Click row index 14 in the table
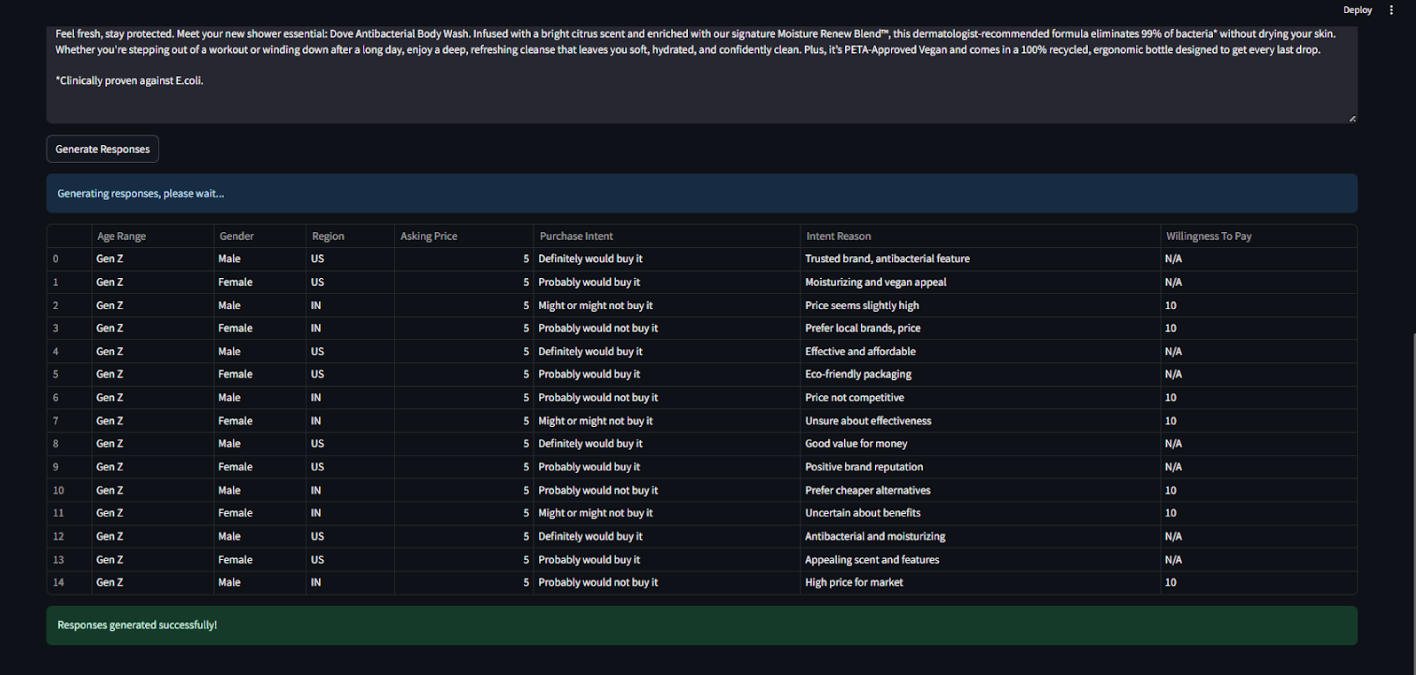Image resolution: width=1416 pixels, height=675 pixels. (69, 582)
